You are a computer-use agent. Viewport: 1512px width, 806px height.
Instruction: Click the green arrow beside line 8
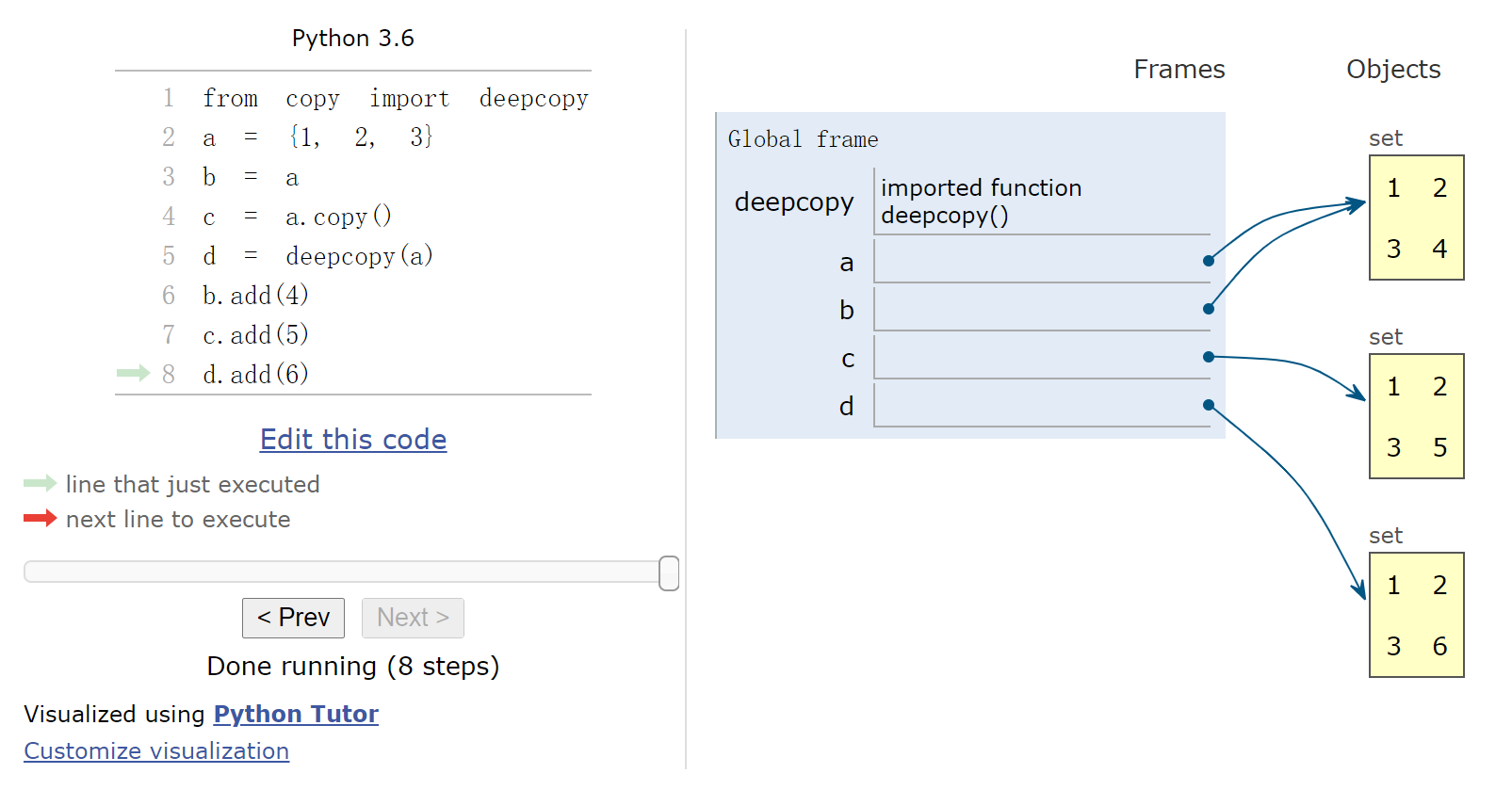coord(133,374)
